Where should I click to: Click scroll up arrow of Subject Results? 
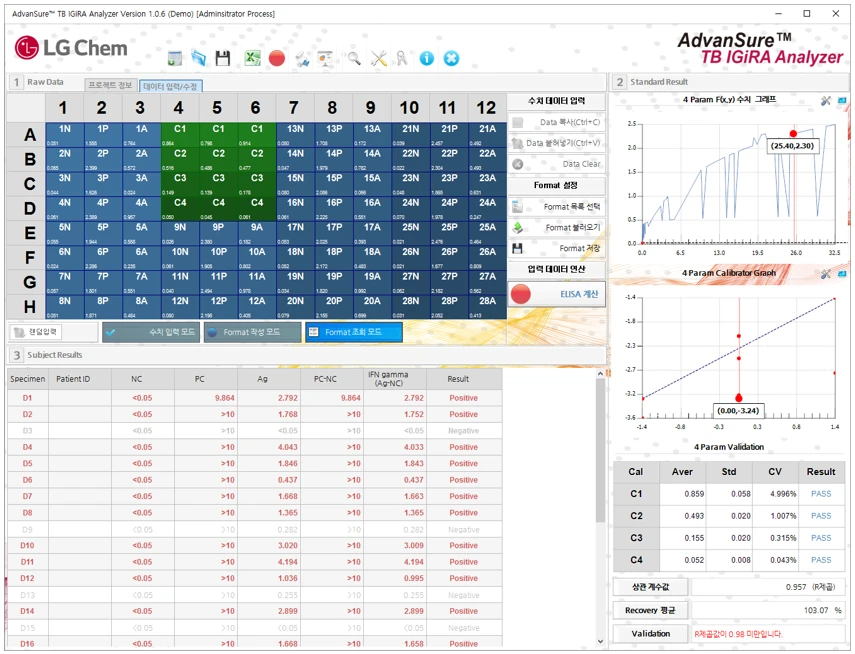tap(600, 374)
